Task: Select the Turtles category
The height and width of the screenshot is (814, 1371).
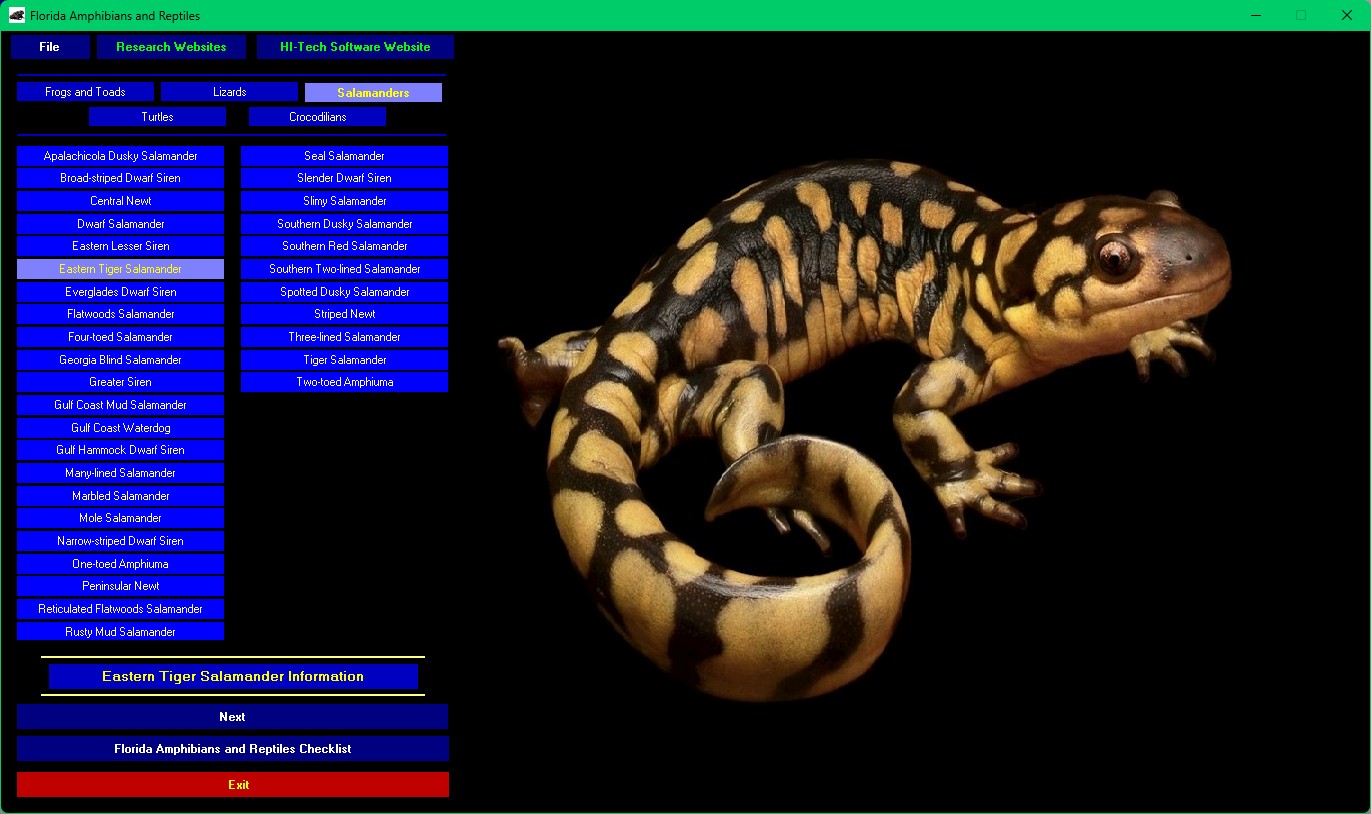Action: pos(157,117)
